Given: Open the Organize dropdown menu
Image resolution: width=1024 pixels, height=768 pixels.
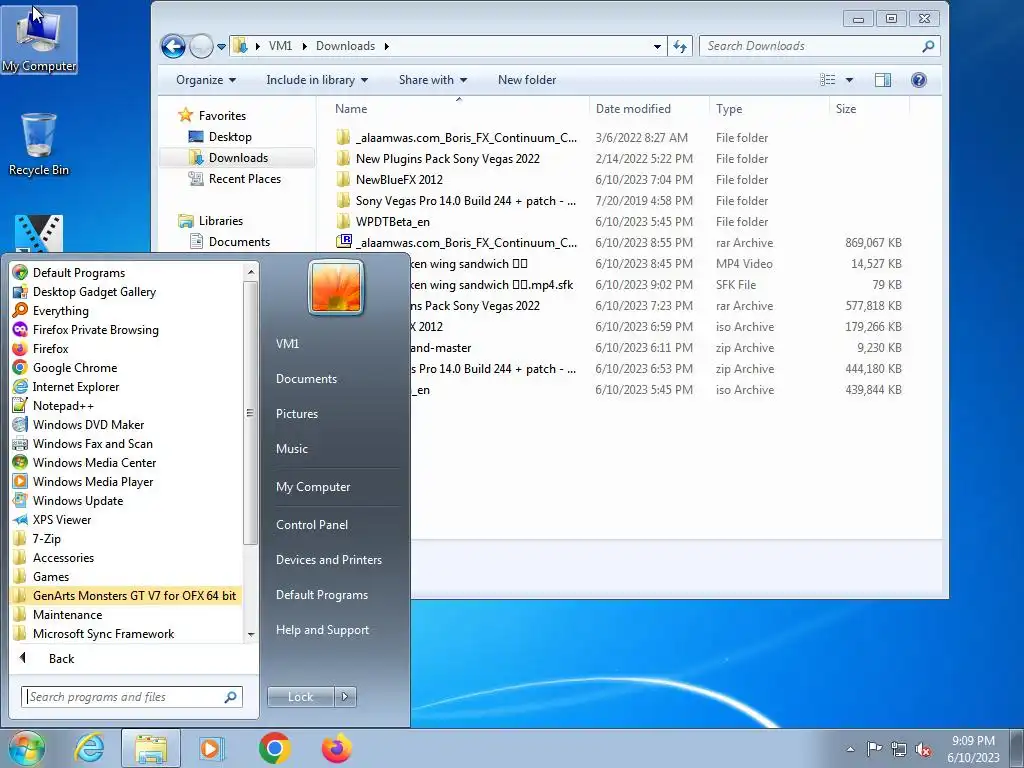Looking at the screenshot, I should click(206, 80).
